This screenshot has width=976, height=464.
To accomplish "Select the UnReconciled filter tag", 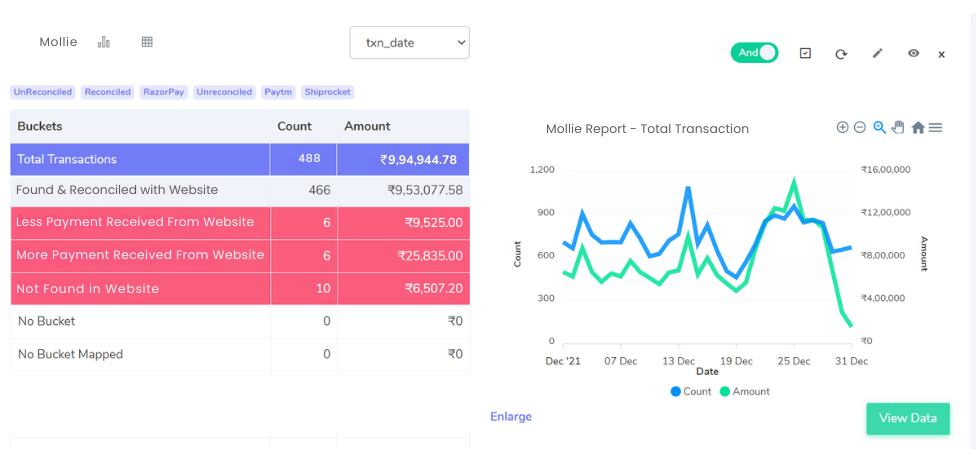I will coord(42,92).
